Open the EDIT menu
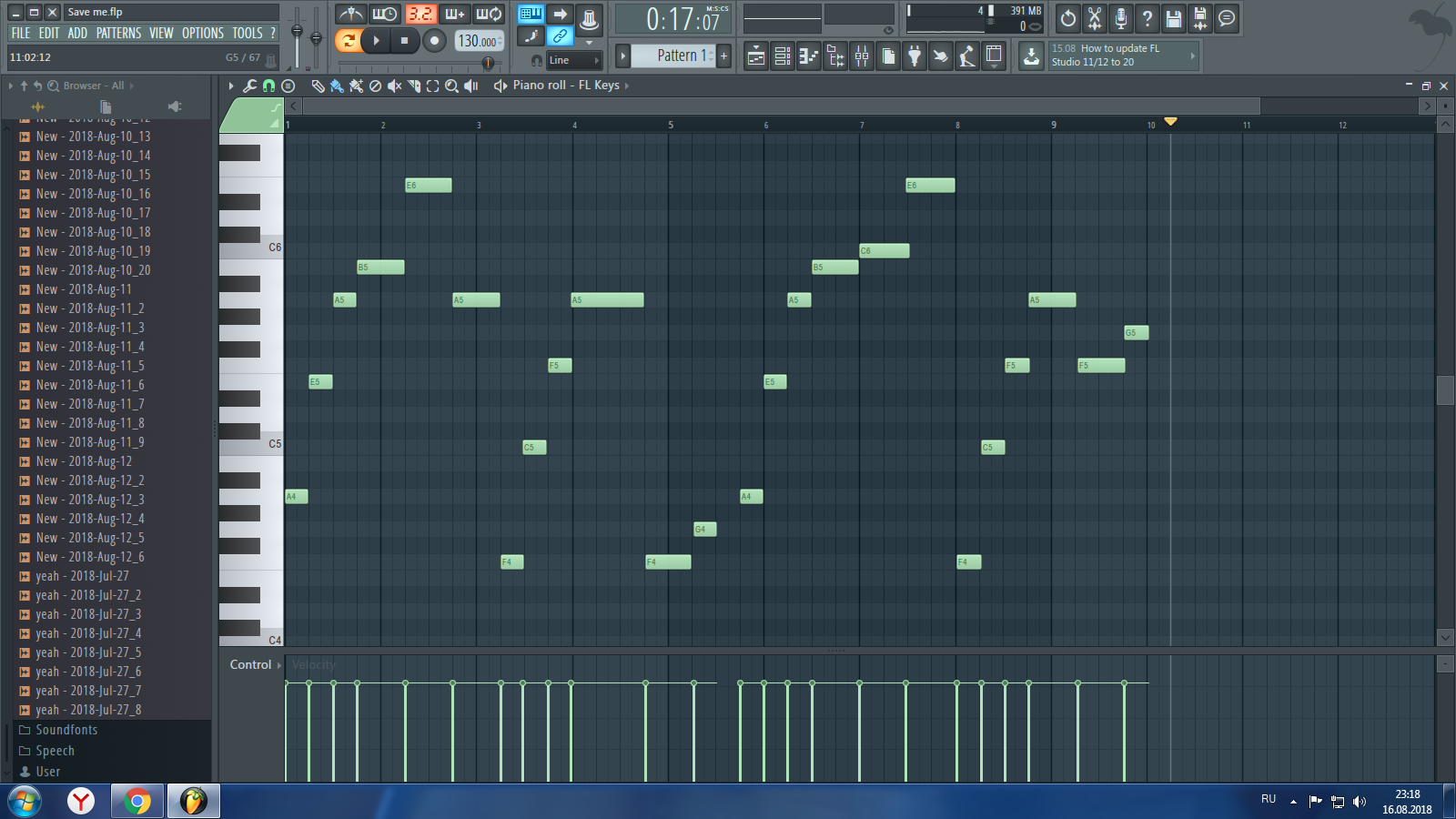The image size is (1456, 819). tap(48, 33)
